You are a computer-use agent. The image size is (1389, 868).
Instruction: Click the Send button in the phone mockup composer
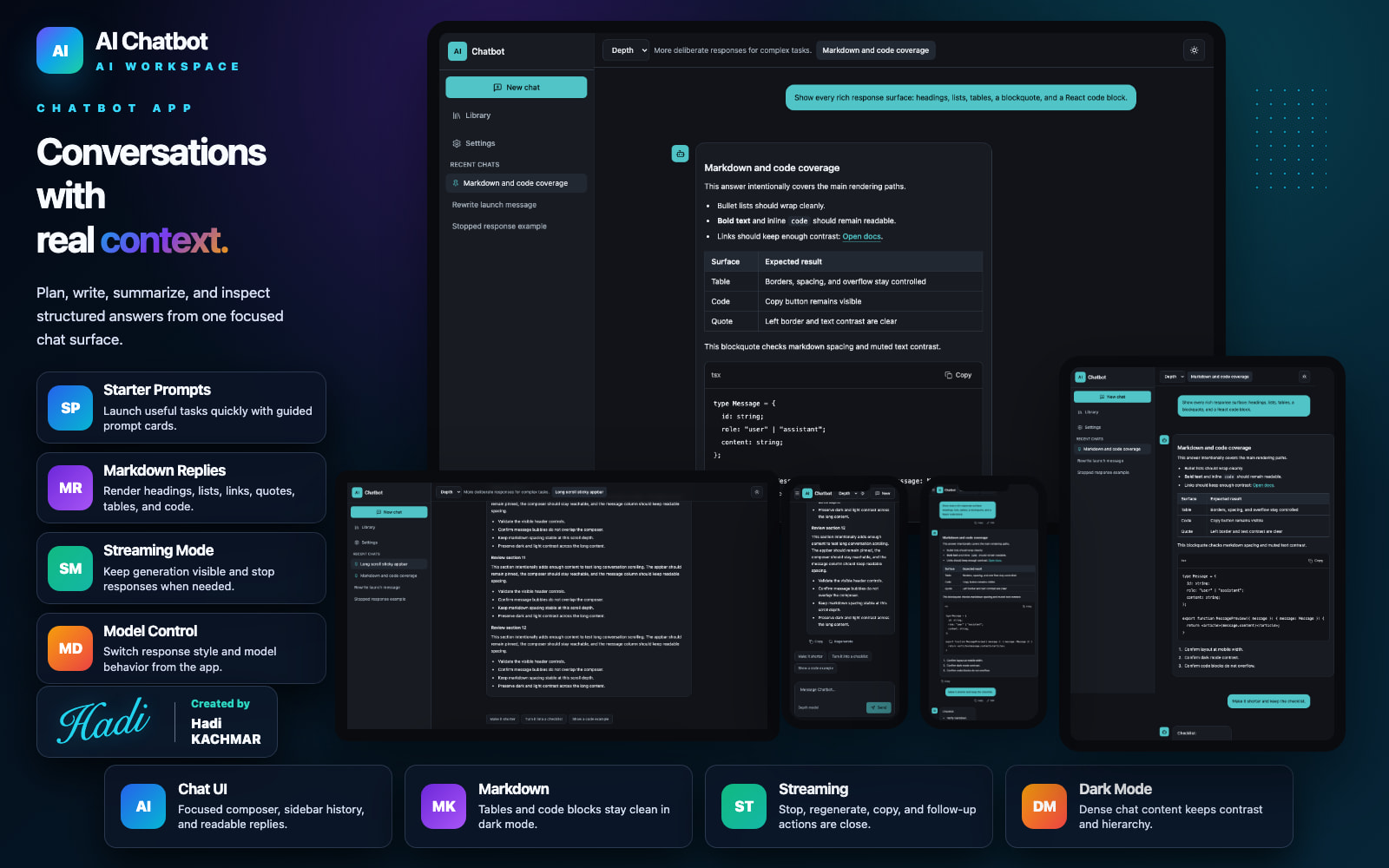[879, 707]
